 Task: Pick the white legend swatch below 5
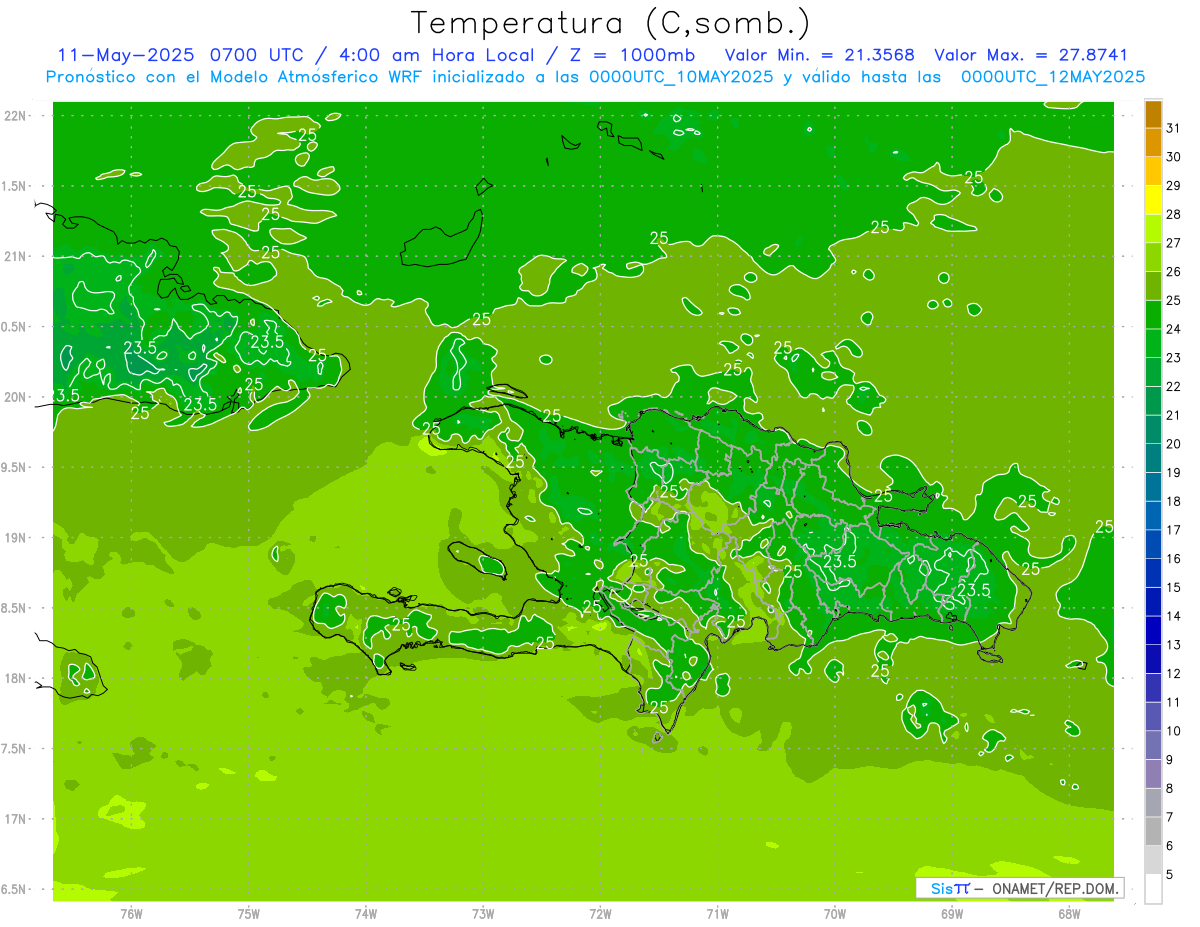coord(1154,888)
